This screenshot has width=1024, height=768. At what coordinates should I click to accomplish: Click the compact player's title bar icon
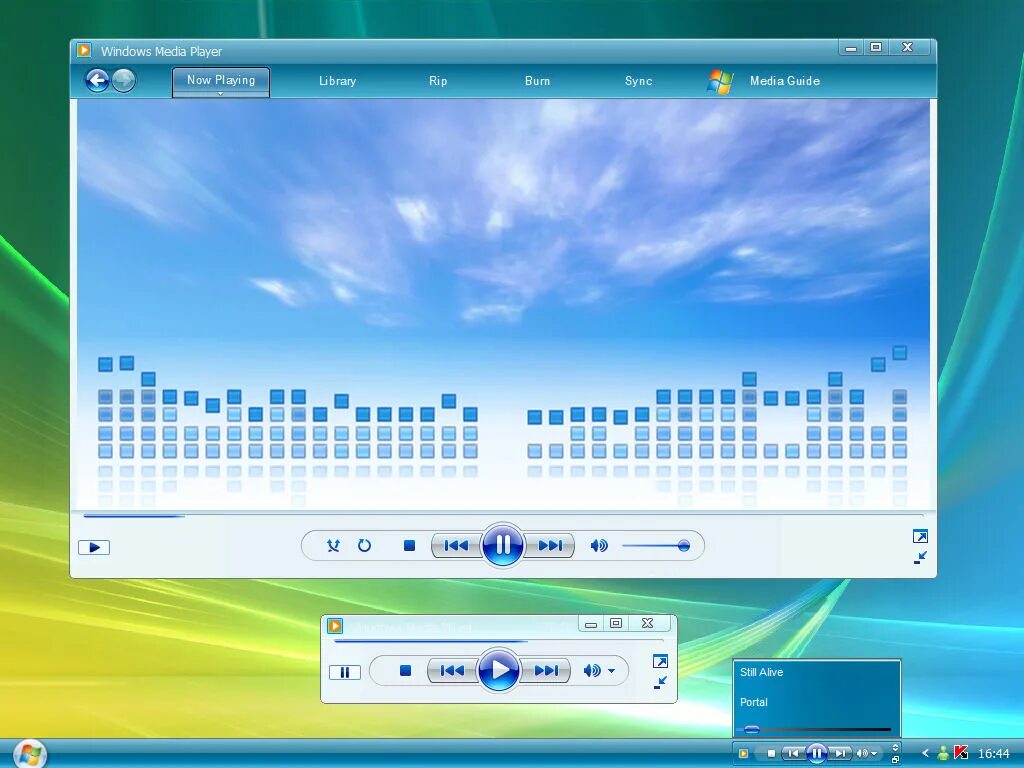(335, 626)
